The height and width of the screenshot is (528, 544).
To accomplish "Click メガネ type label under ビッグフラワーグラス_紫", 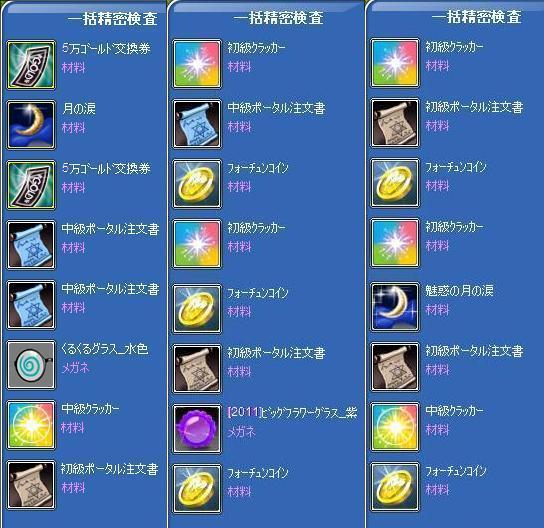I will (x=241, y=431).
